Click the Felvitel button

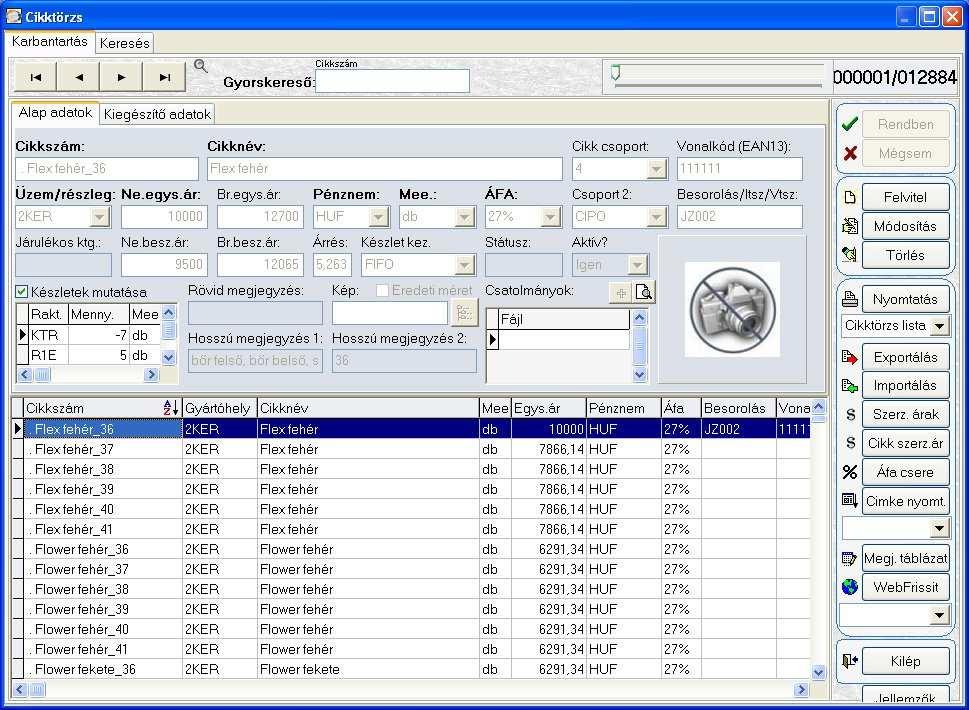pyautogui.click(x=905, y=197)
